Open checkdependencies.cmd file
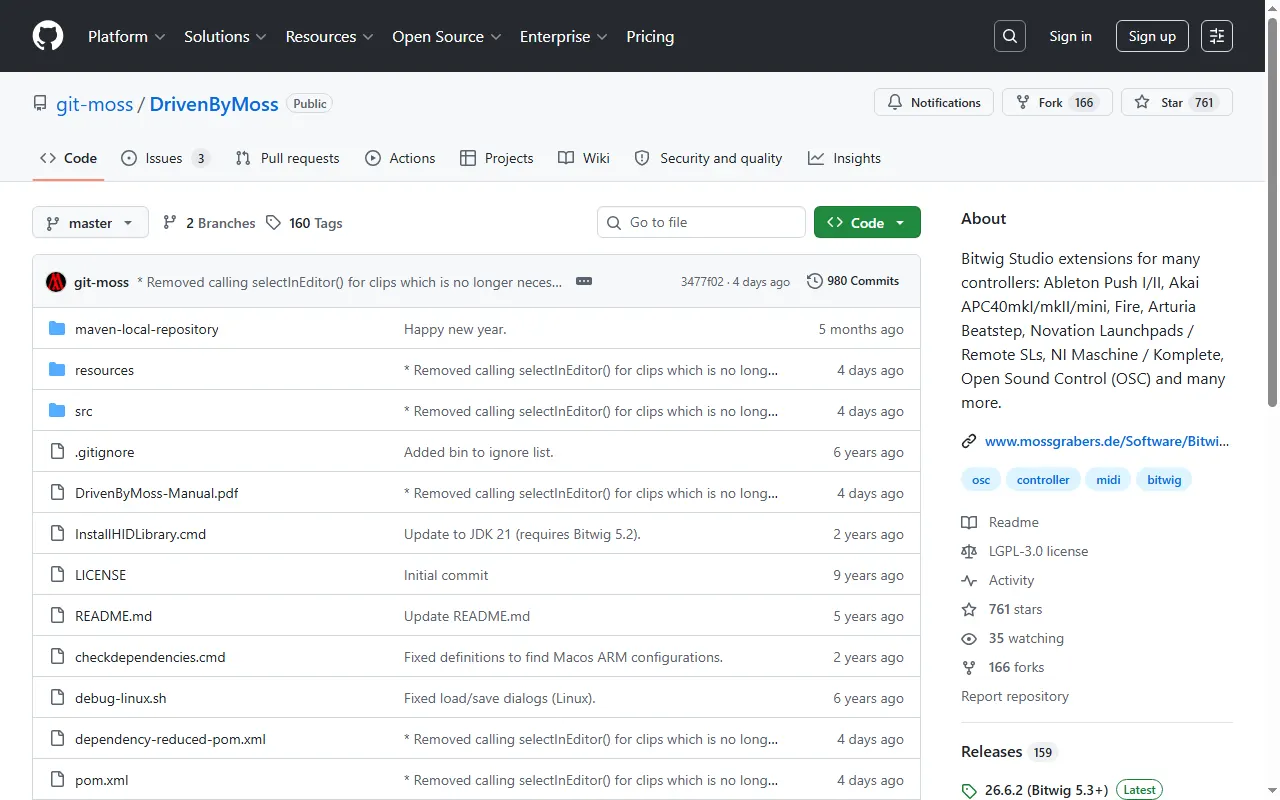The image size is (1280, 800). (150, 657)
